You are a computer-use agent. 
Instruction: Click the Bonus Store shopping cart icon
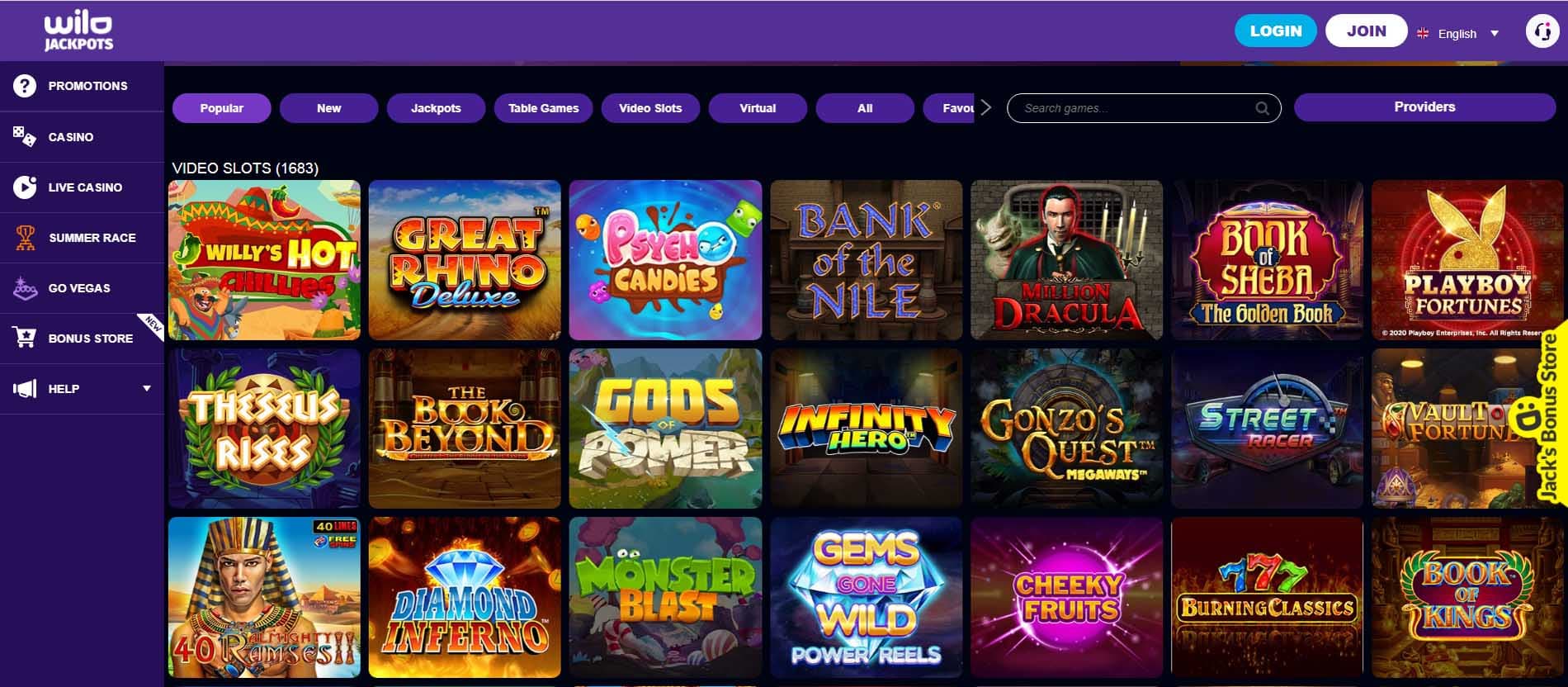coord(25,338)
